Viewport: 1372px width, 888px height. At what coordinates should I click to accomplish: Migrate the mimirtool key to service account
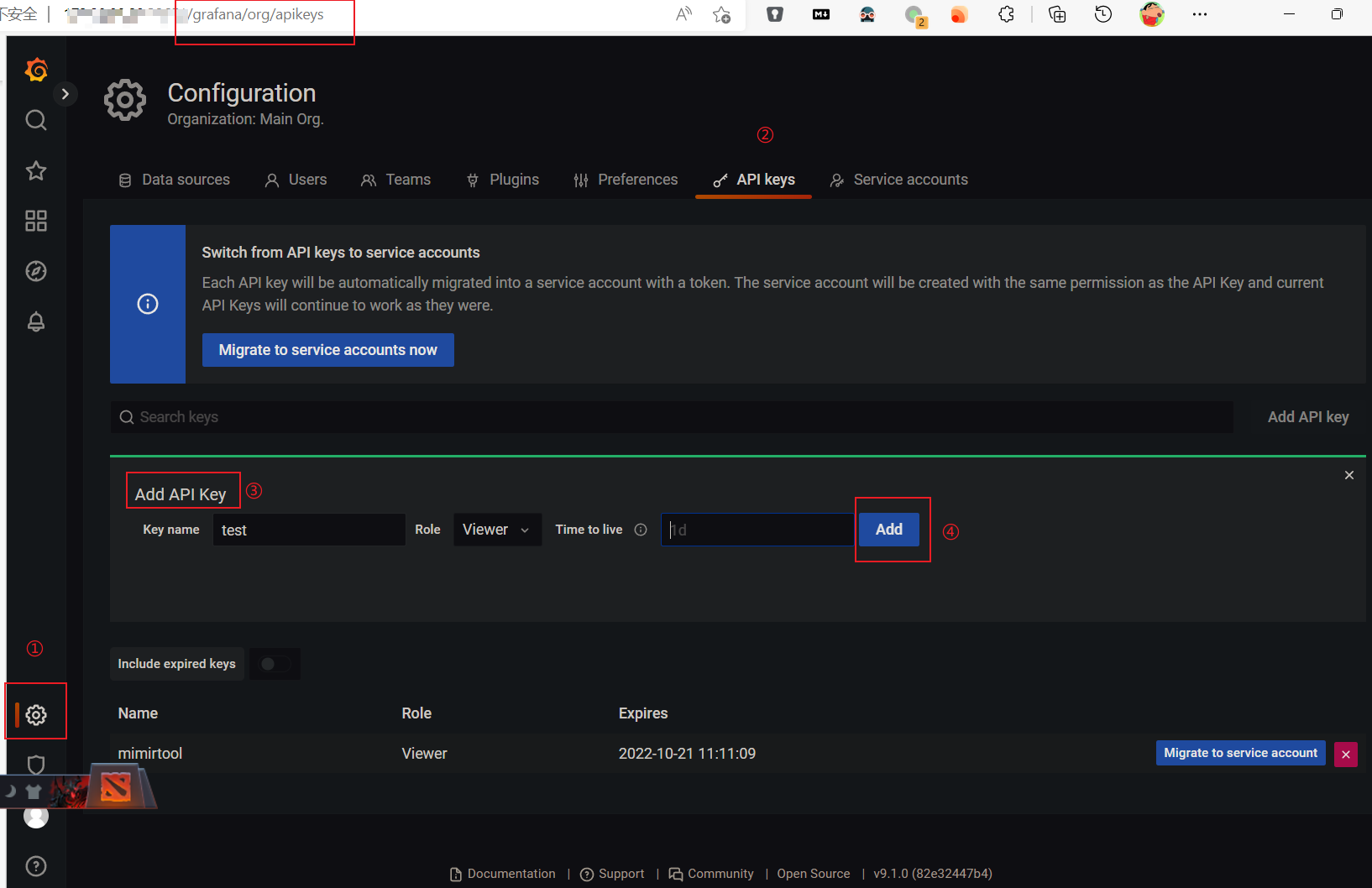click(1240, 753)
